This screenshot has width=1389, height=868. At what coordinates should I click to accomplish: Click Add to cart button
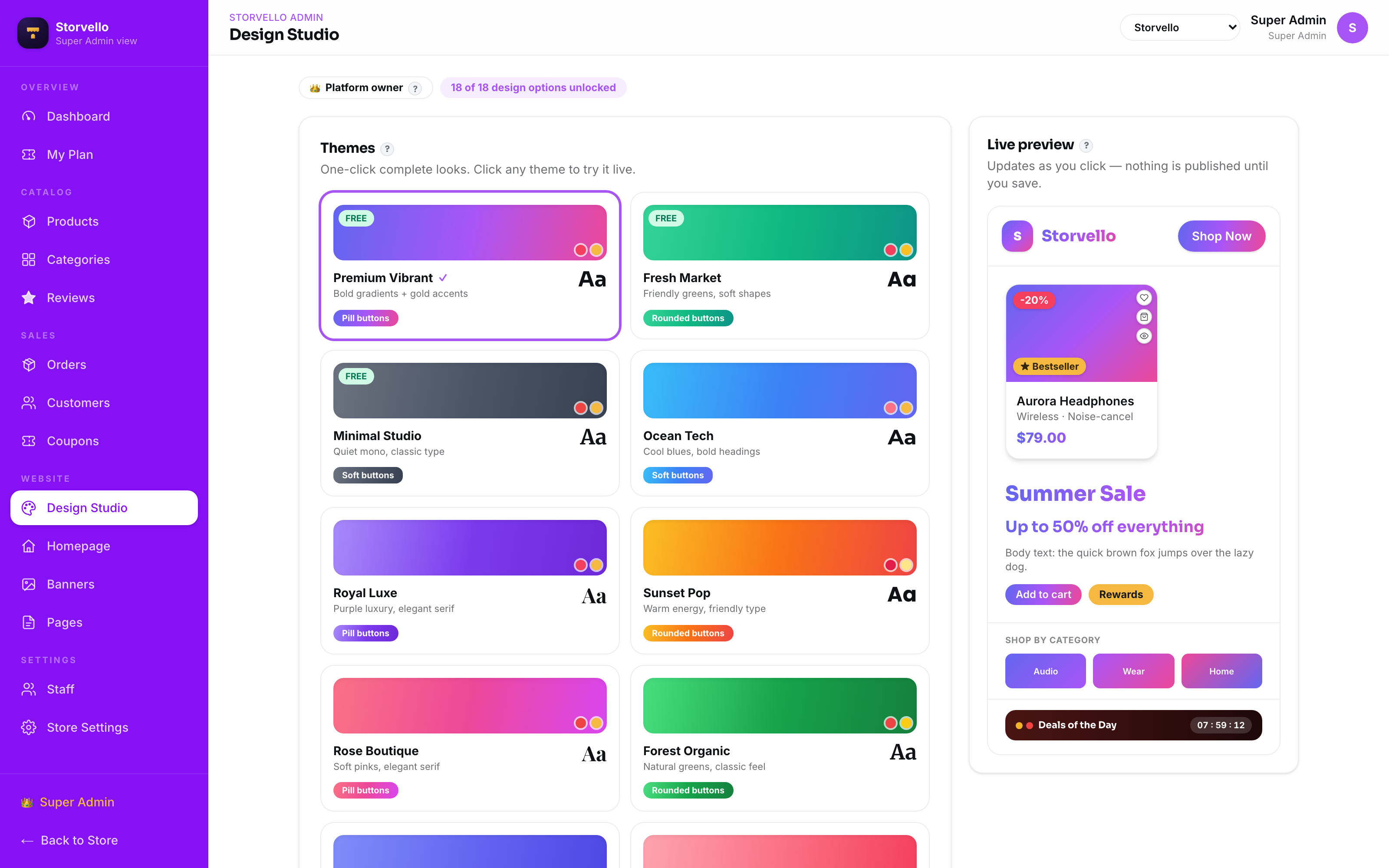1043,594
